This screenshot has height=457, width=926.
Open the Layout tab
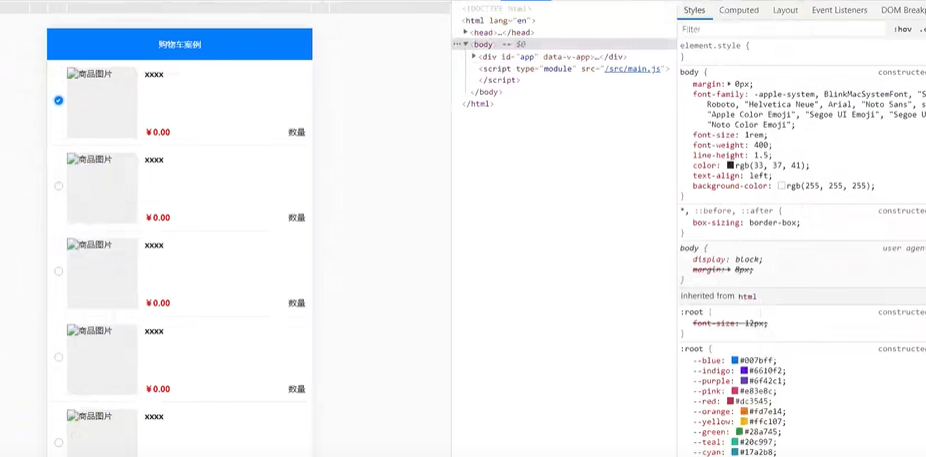(x=785, y=10)
